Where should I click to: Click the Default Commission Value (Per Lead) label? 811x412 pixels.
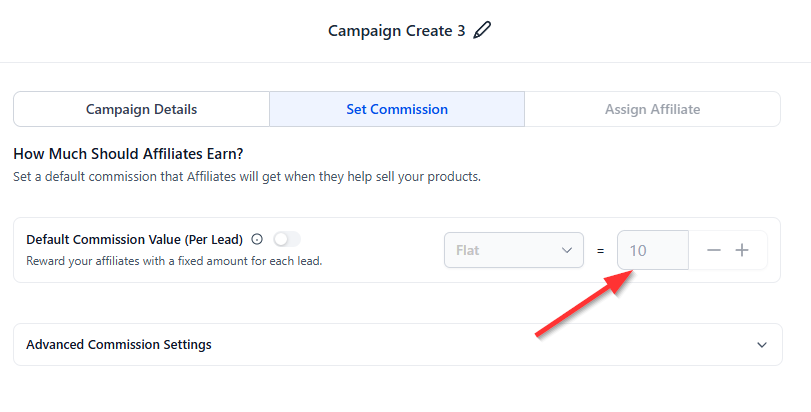pos(135,239)
